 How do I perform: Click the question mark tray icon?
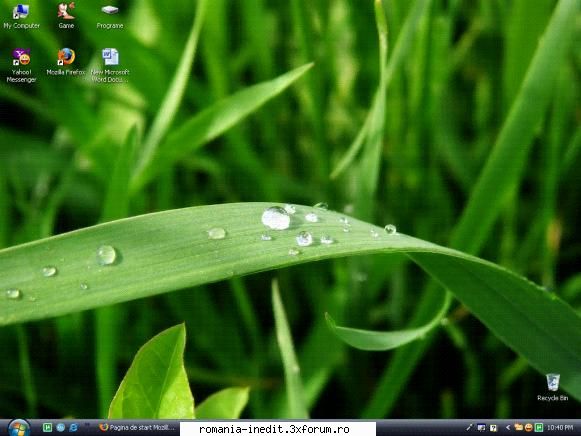pyautogui.click(x=493, y=428)
